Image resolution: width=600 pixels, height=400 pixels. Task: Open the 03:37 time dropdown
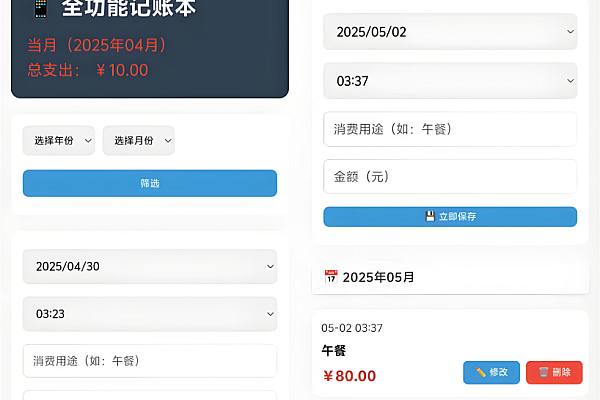tap(450, 81)
